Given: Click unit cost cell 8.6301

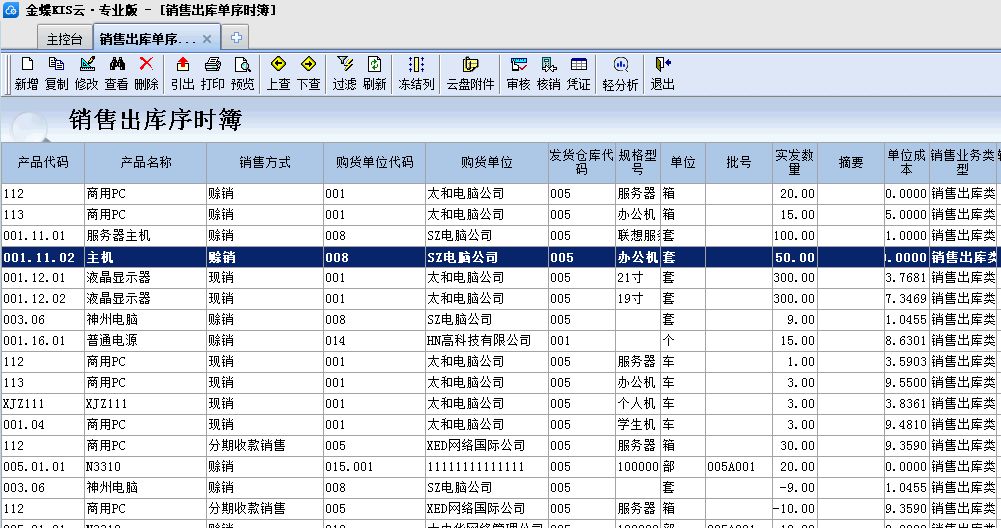Looking at the screenshot, I should pos(907,341).
